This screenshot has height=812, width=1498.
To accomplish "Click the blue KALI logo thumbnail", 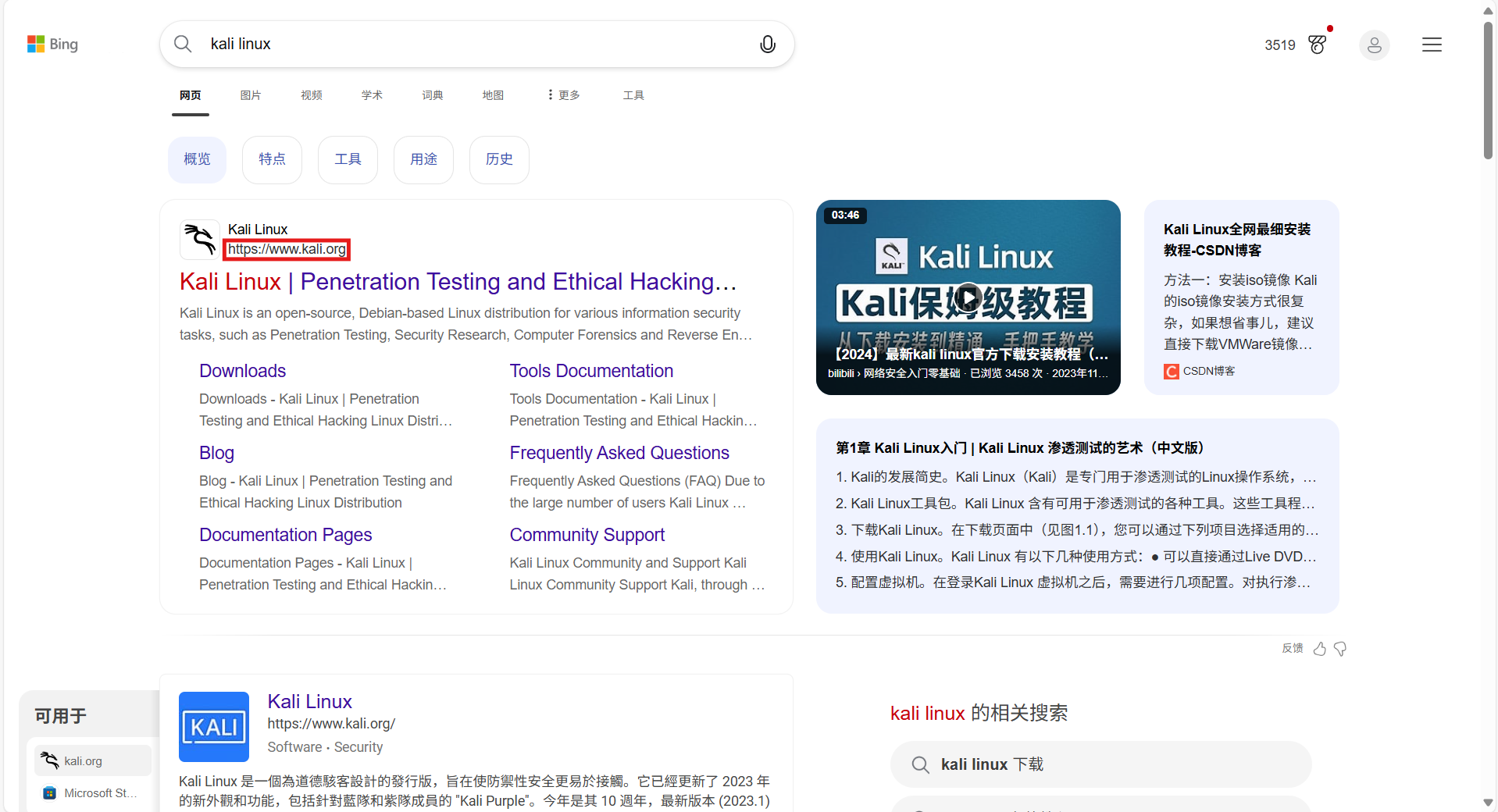I will click(x=214, y=727).
